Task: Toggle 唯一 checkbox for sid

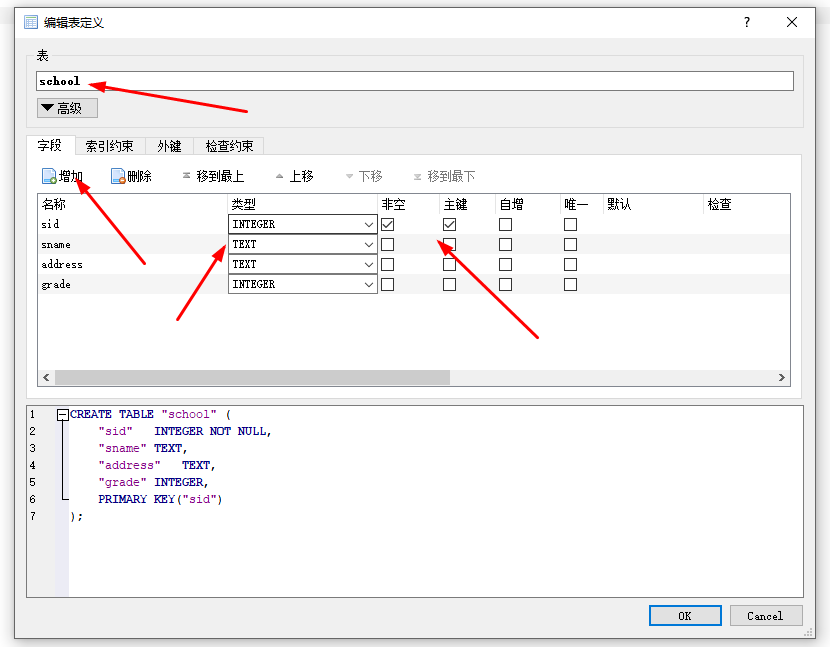Action: pos(570,224)
